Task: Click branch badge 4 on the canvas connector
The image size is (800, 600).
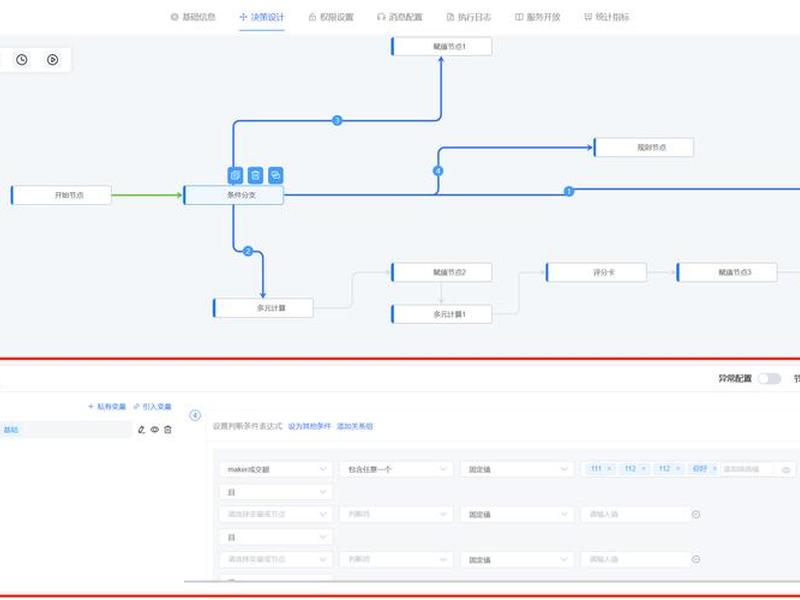Action: (x=438, y=171)
